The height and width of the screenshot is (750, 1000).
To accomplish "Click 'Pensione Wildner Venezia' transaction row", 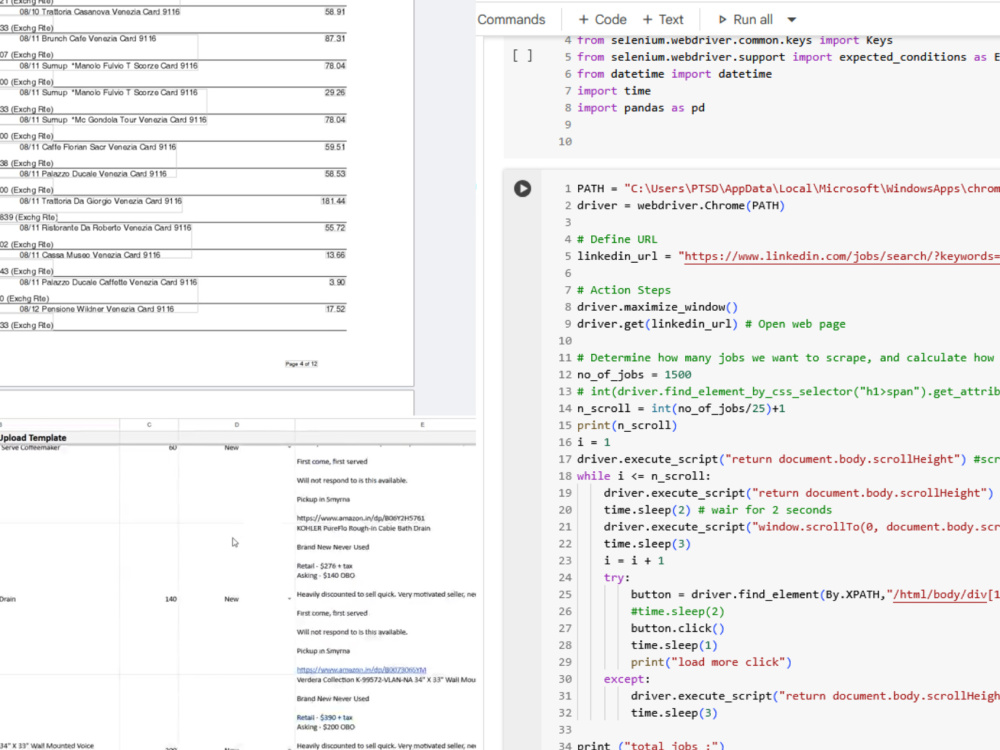I will [x=96, y=309].
